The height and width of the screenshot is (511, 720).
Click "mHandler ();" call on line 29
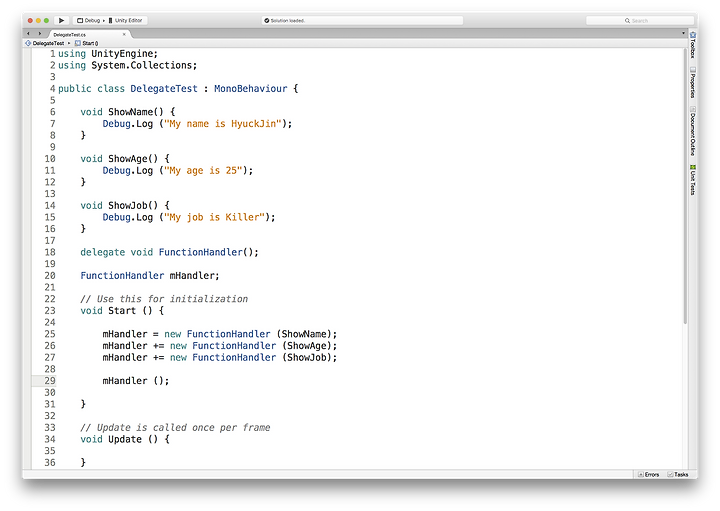136,381
